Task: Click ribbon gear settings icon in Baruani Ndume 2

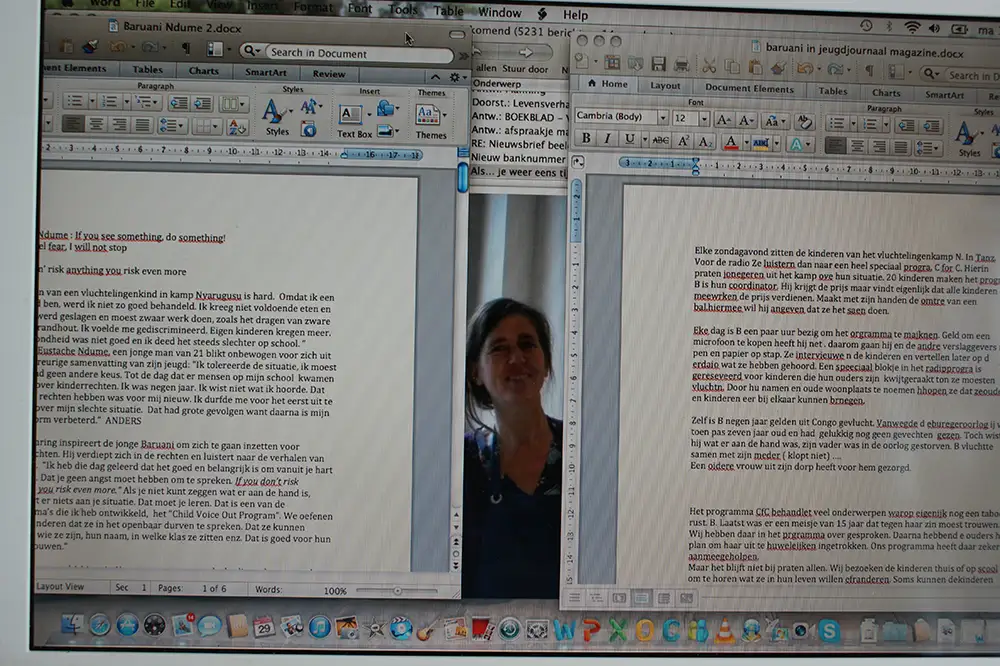Action: 455,77
